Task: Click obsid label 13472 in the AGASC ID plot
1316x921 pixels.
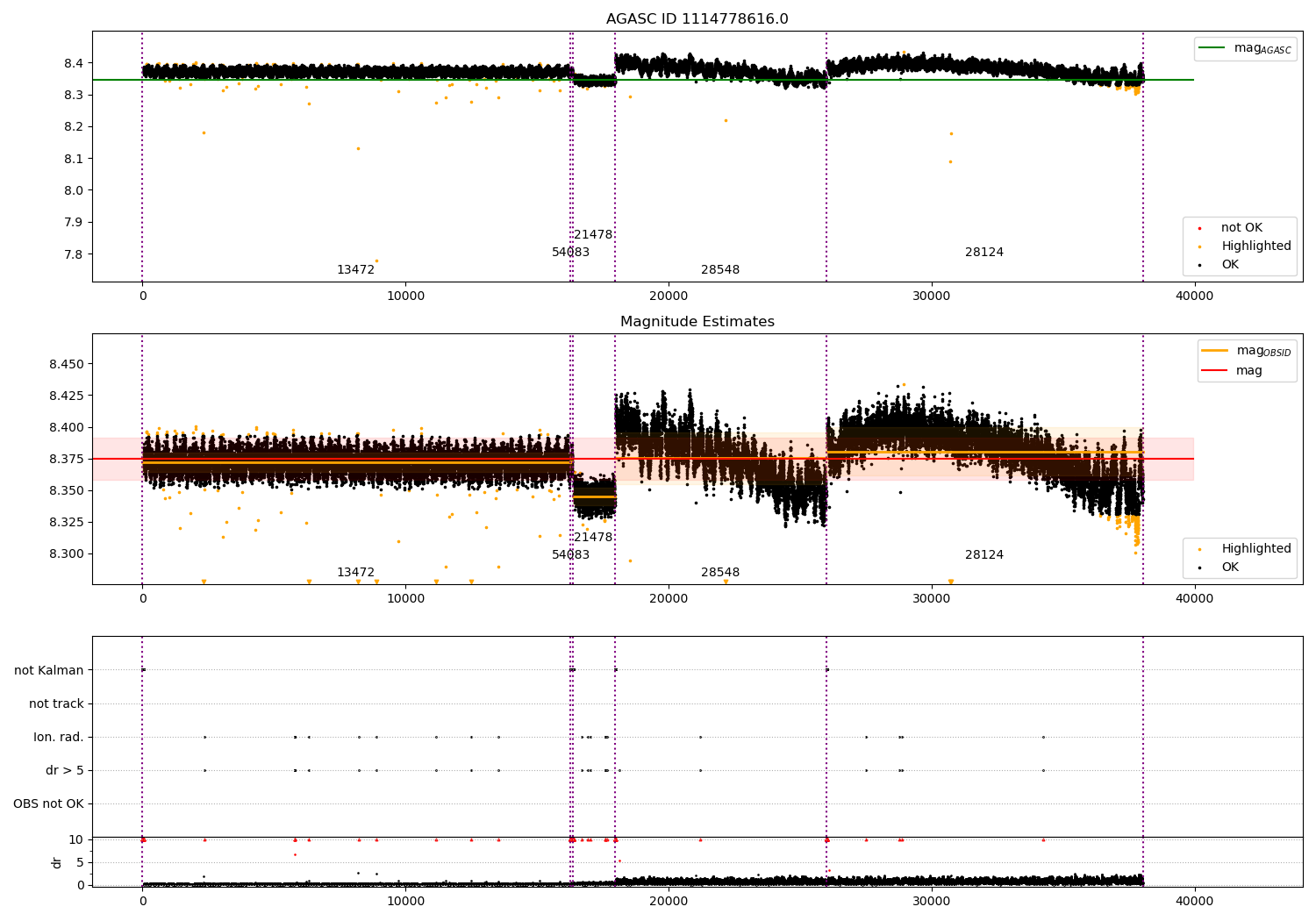Action: click(x=355, y=270)
